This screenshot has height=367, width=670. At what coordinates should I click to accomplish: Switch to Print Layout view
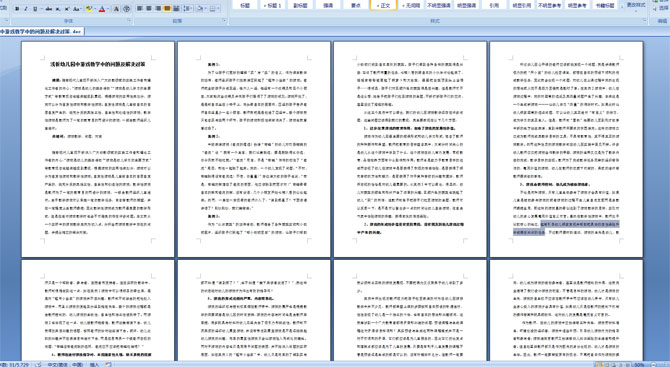click(599, 364)
